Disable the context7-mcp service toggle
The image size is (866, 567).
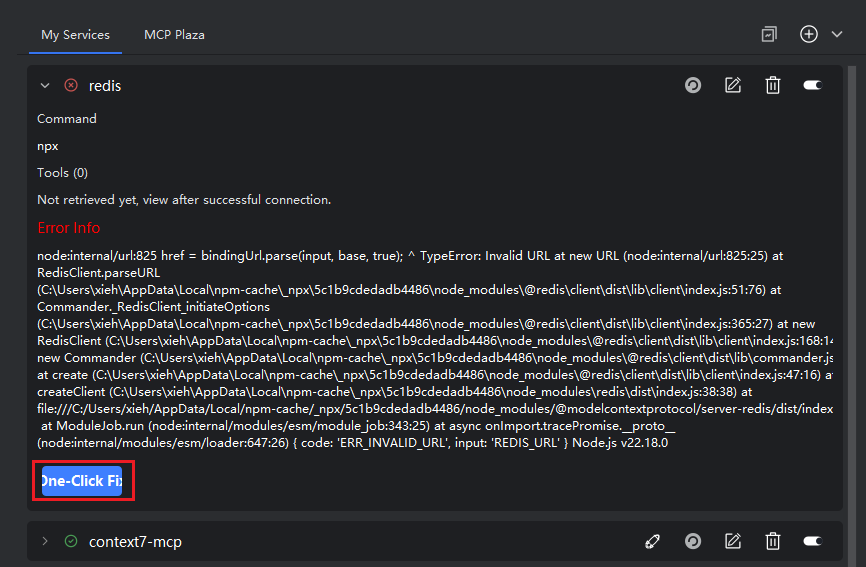[x=813, y=542]
